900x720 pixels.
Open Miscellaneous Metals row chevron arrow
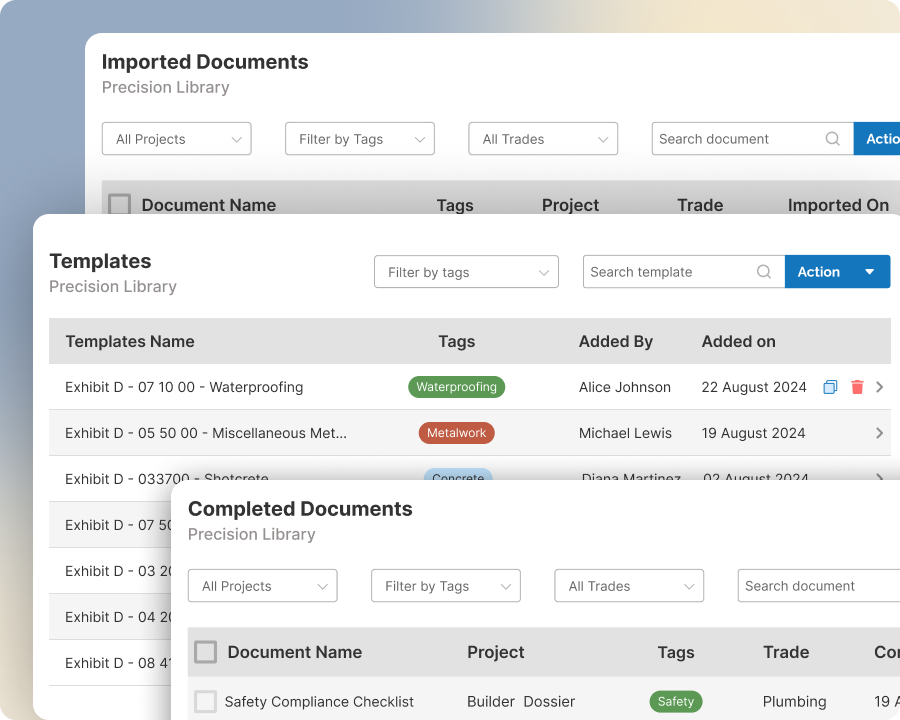click(x=879, y=433)
